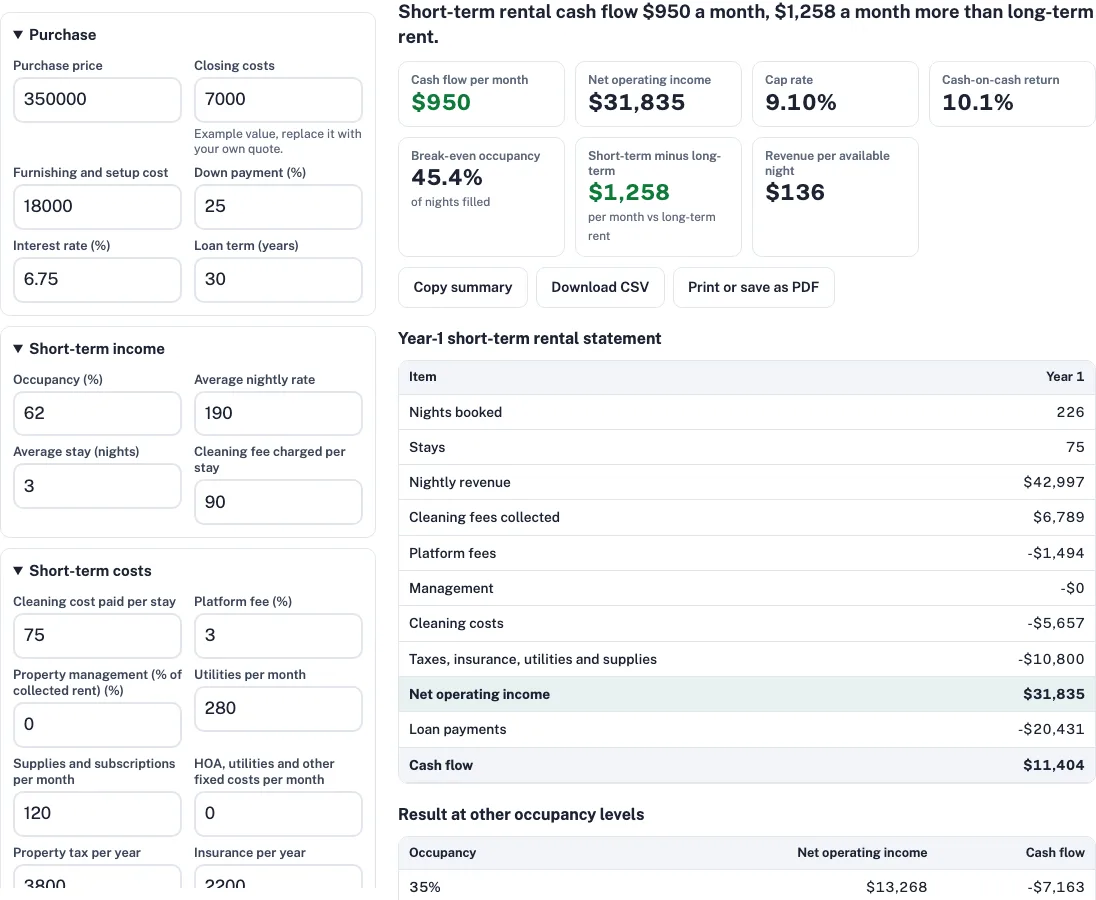Edit the Property management percent field
Image resolution: width=1096 pixels, height=900 pixels.
click(x=97, y=724)
